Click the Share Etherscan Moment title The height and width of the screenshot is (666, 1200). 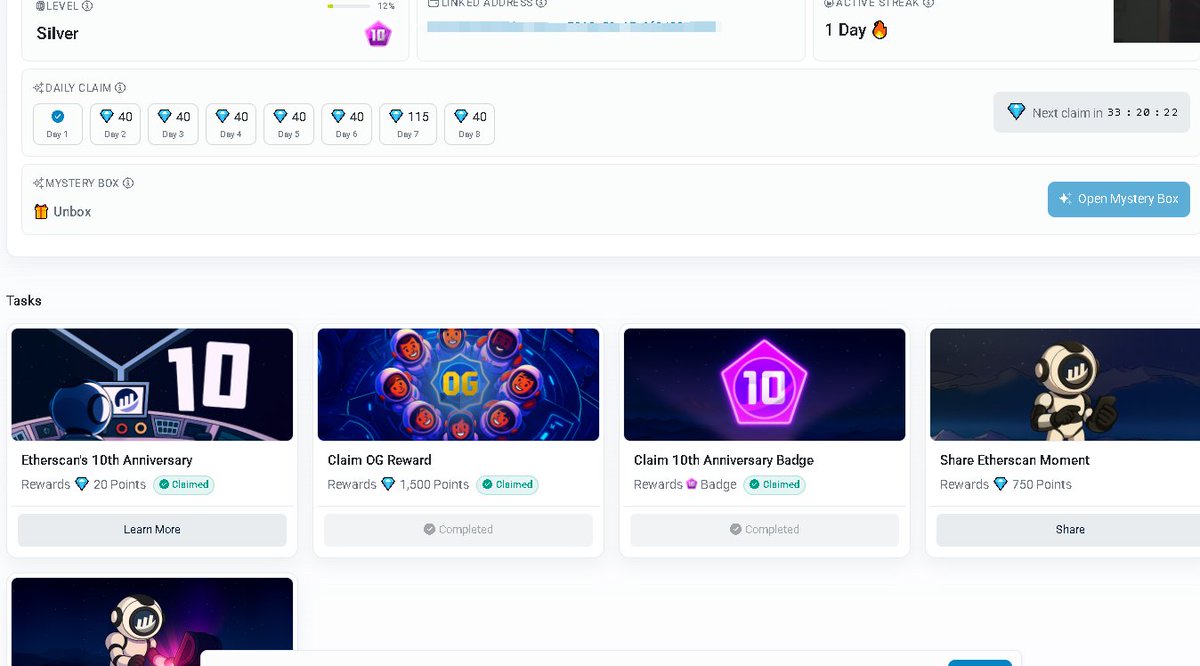pos(1015,460)
